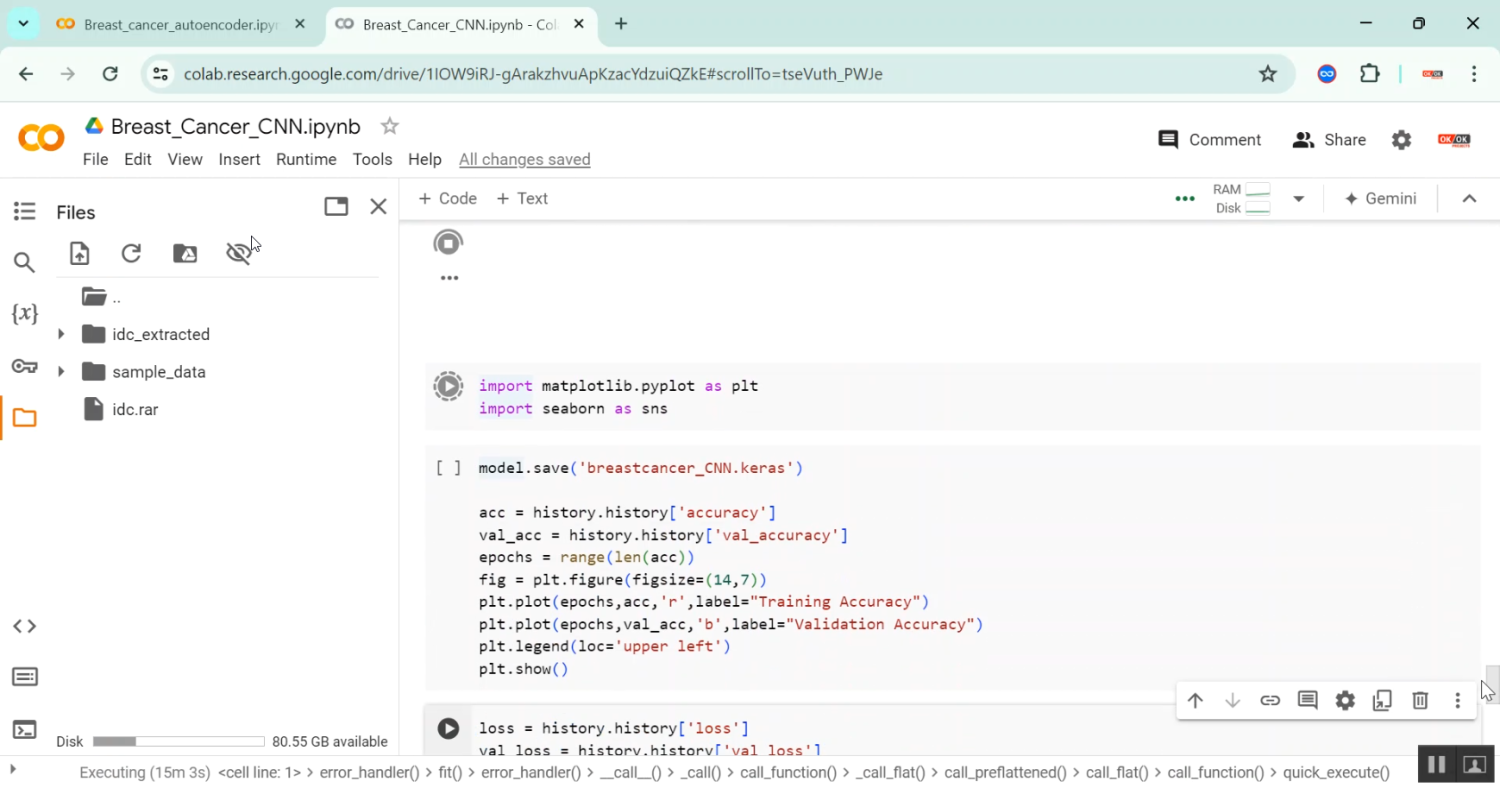Open RAM and Disk resources dropdown

(1298, 199)
